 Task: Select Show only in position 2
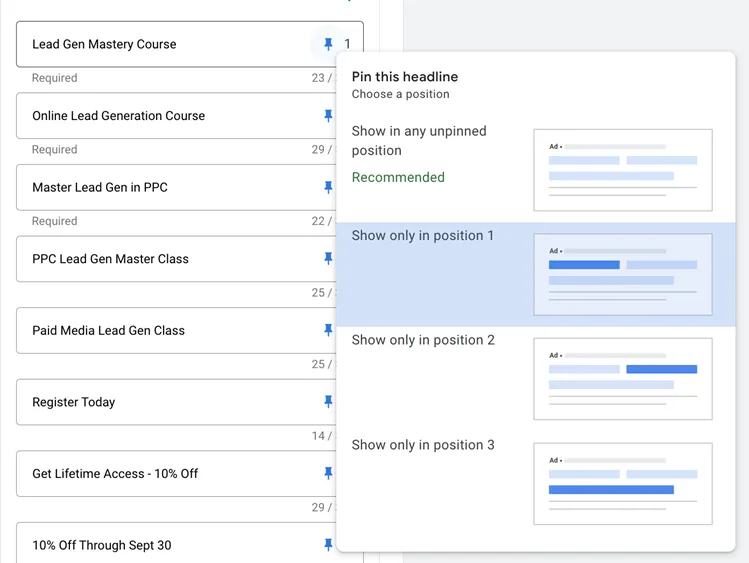(535, 379)
